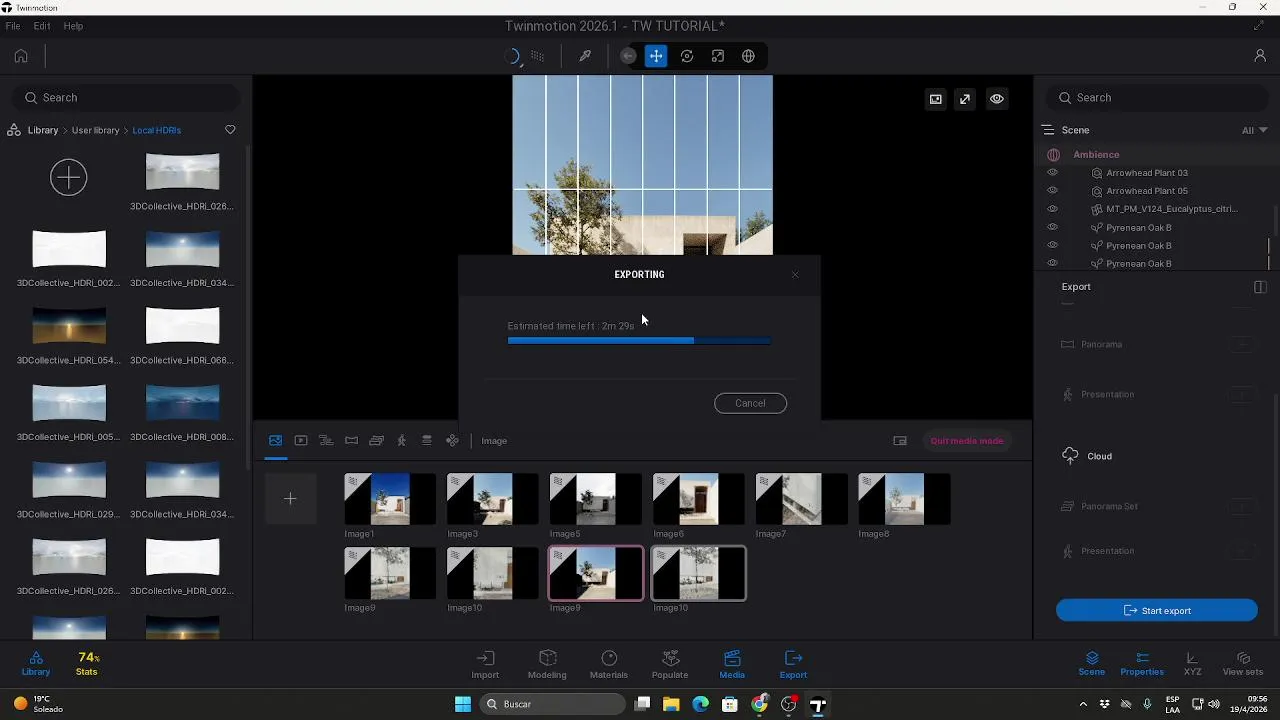Switch to the Materials tab
The image size is (1280, 720).
coord(609,664)
